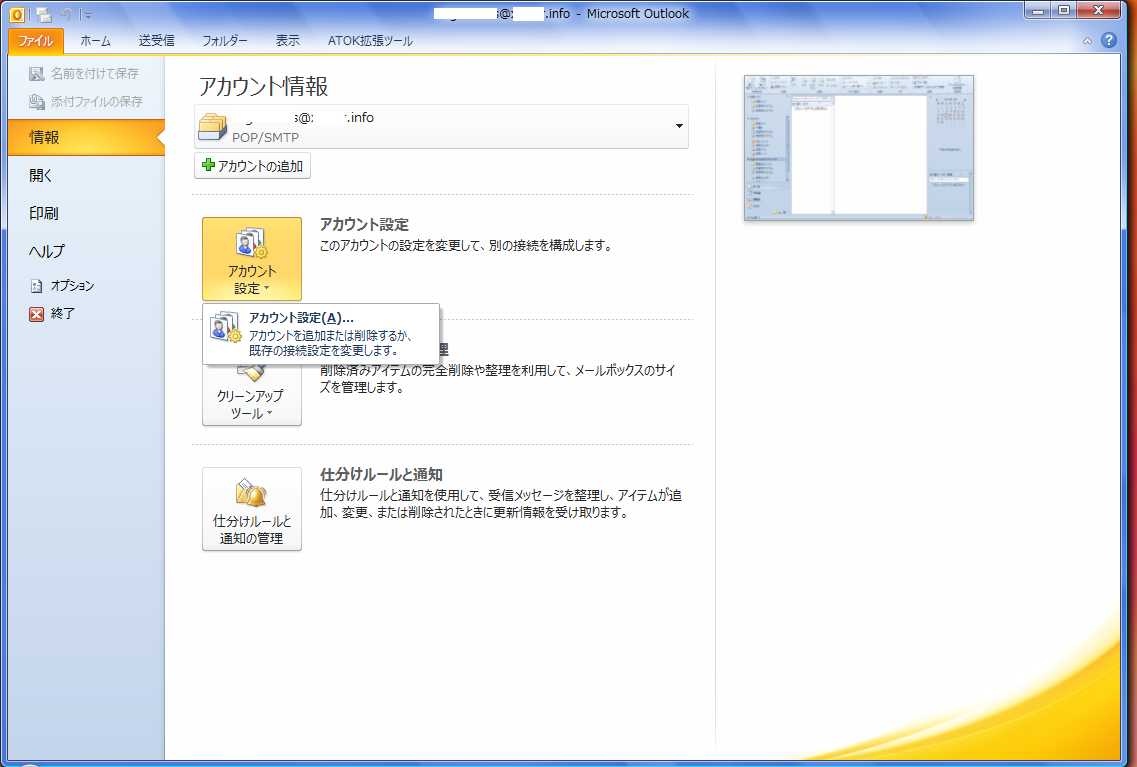Image resolution: width=1137 pixels, height=767 pixels.
Task: Collapse the アカウント設定 dropdown button
Action: 251,259
